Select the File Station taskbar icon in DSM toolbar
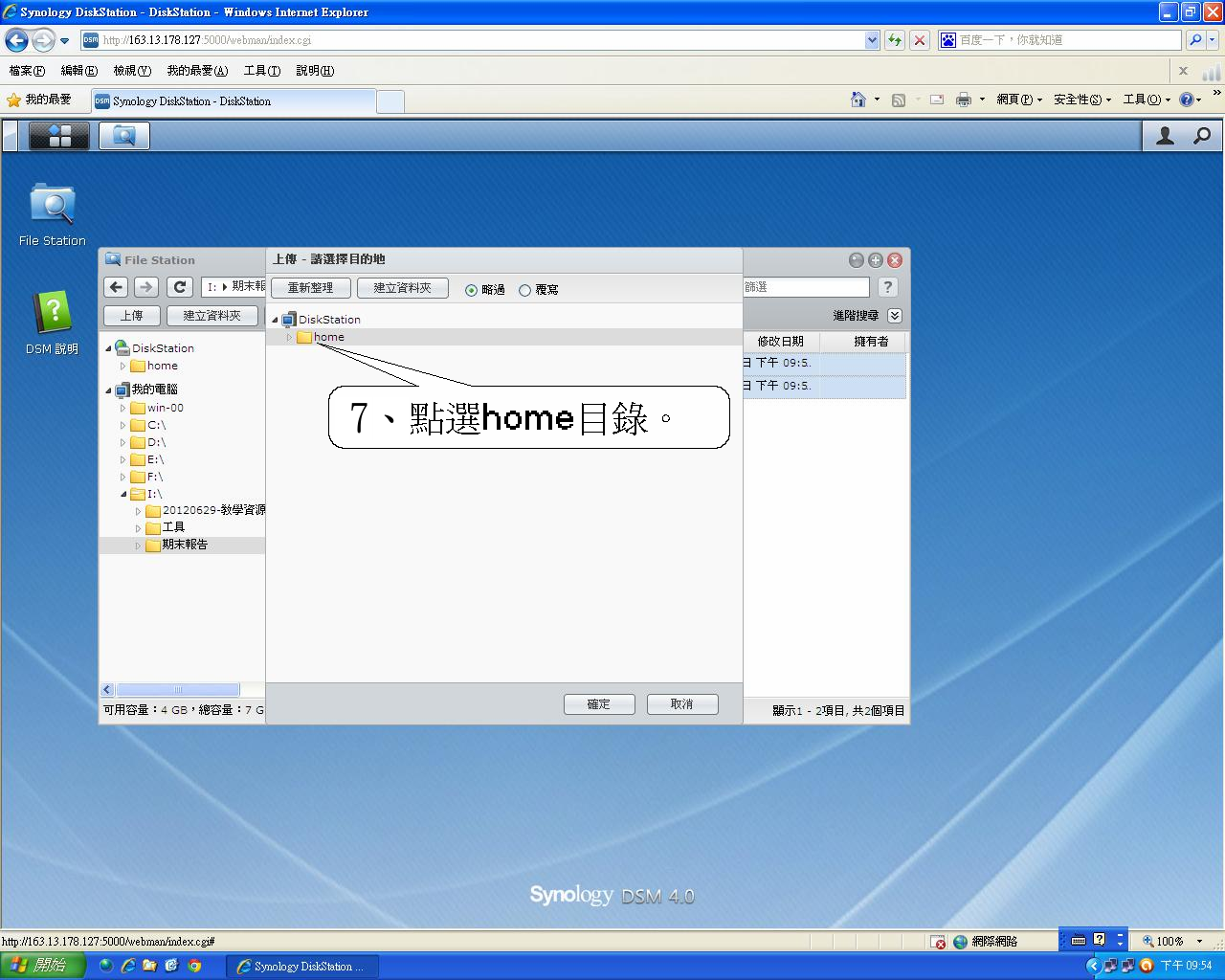This screenshot has height=980, width=1225. [x=123, y=136]
